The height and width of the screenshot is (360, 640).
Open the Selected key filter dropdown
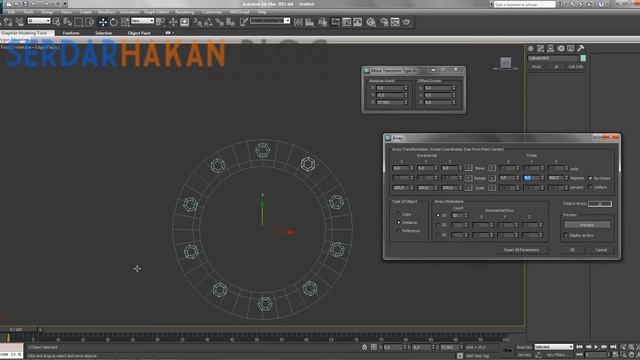[x=554, y=347]
